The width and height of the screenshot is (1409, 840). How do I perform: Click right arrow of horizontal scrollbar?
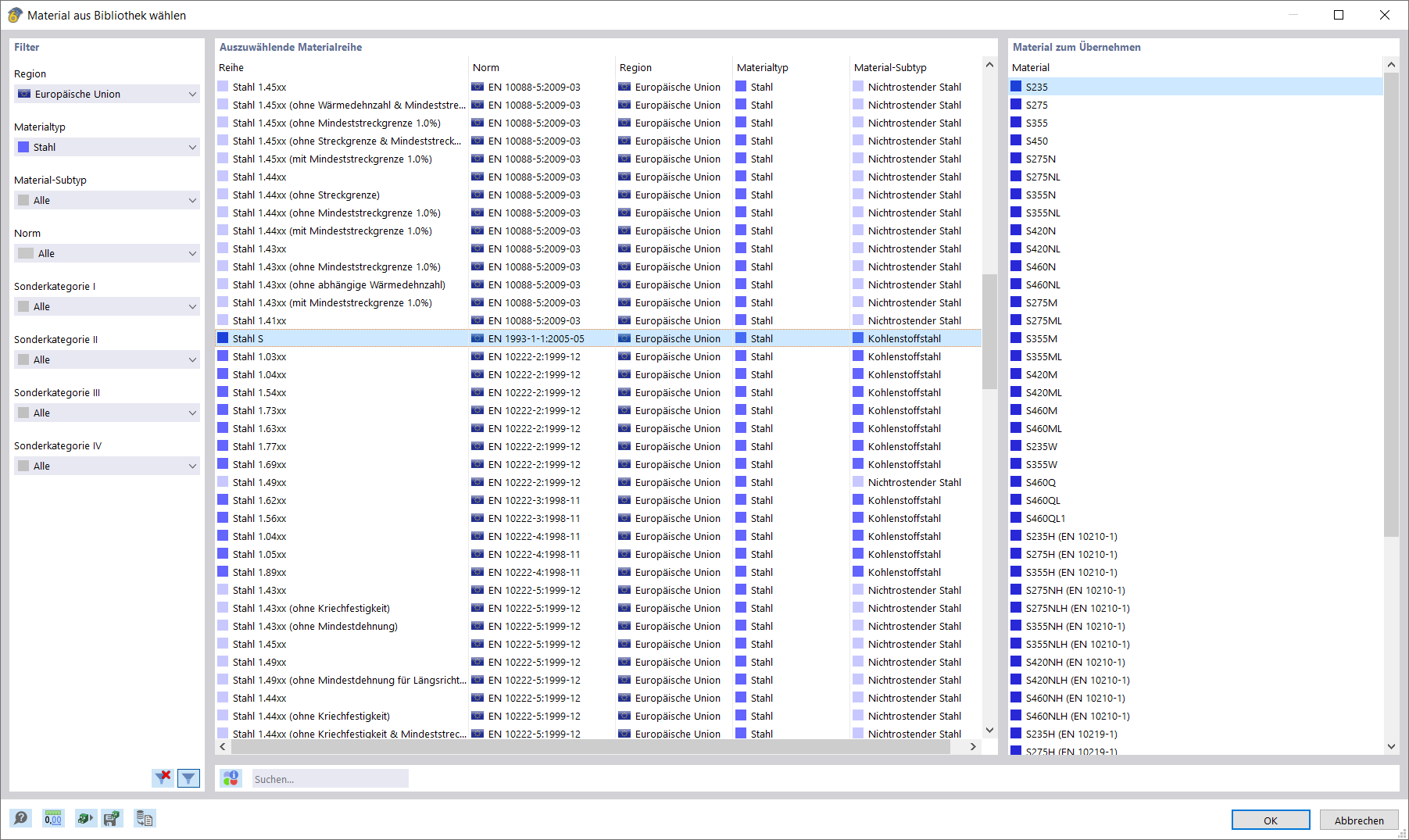(973, 746)
